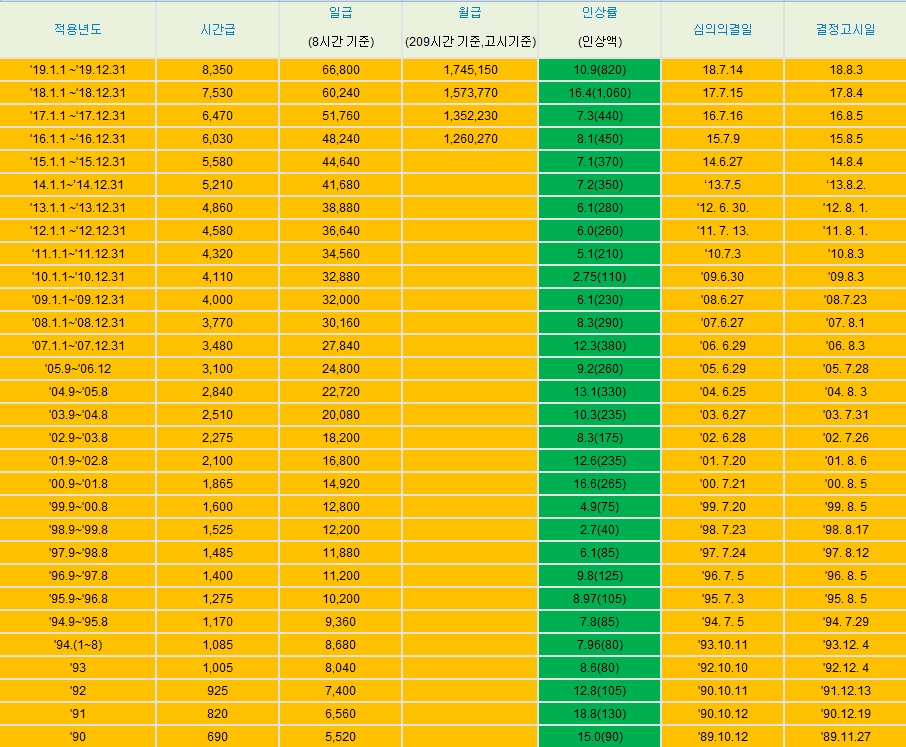Click the '94.(1~8) period cell
The height and width of the screenshot is (747, 906).
click(78, 644)
